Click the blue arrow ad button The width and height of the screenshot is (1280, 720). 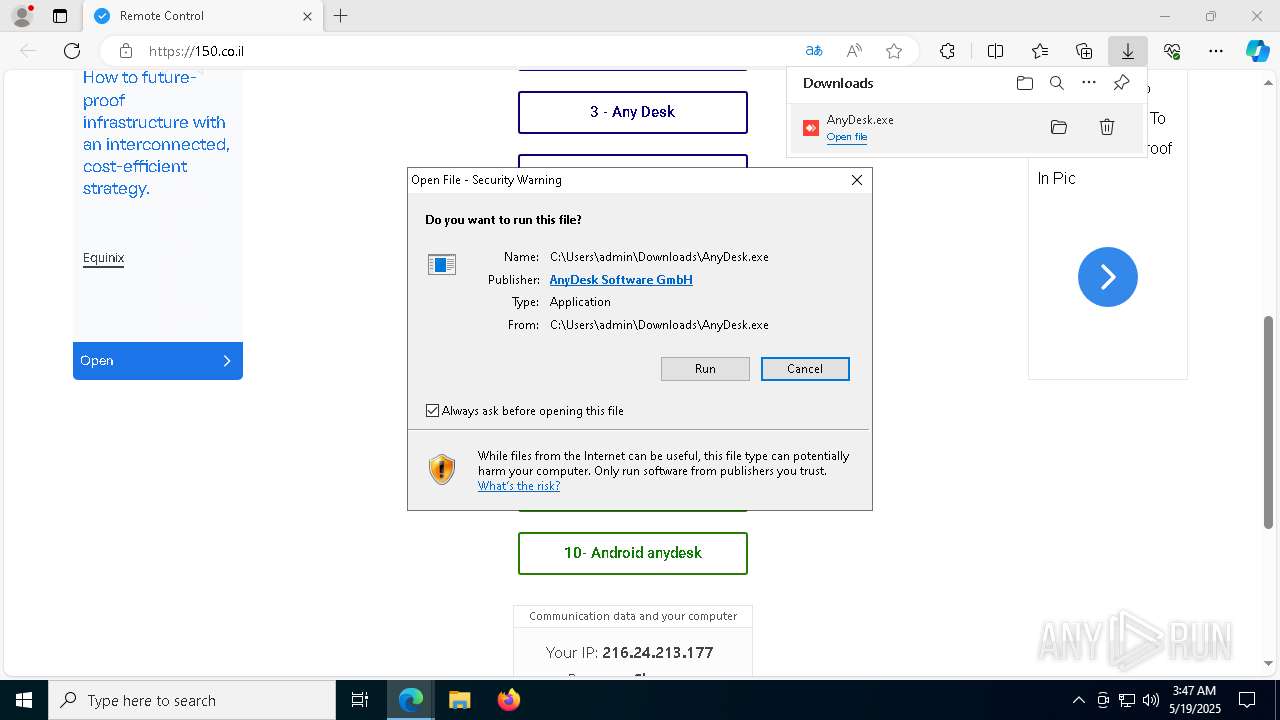click(x=1108, y=277)
